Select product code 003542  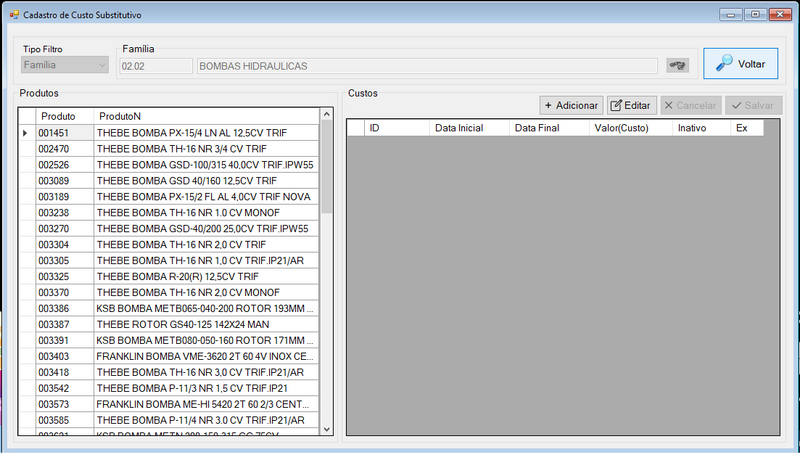click(x=65, y=389)
